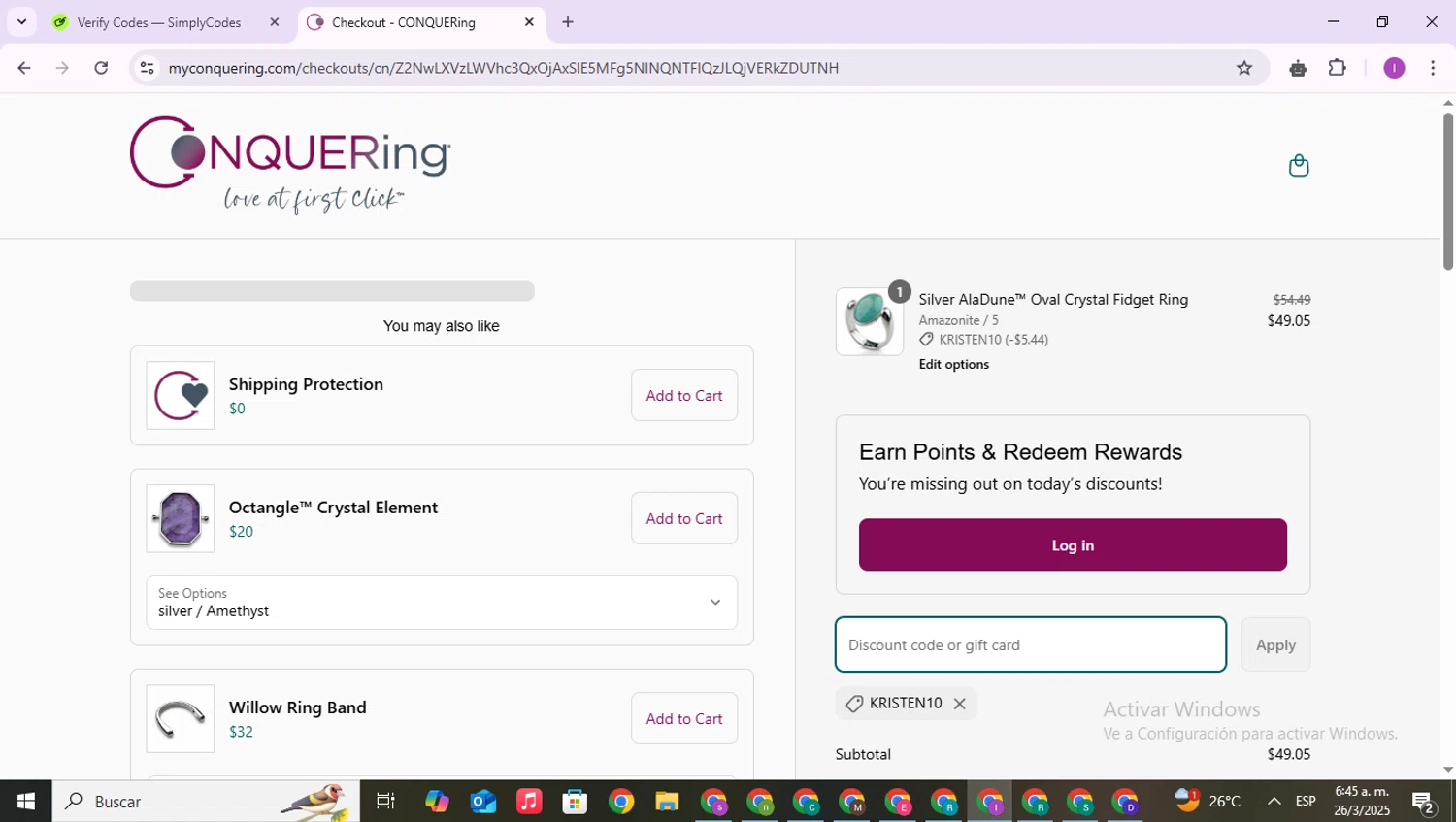
Task: Apply the discount code
Action: click(1275, 644)
